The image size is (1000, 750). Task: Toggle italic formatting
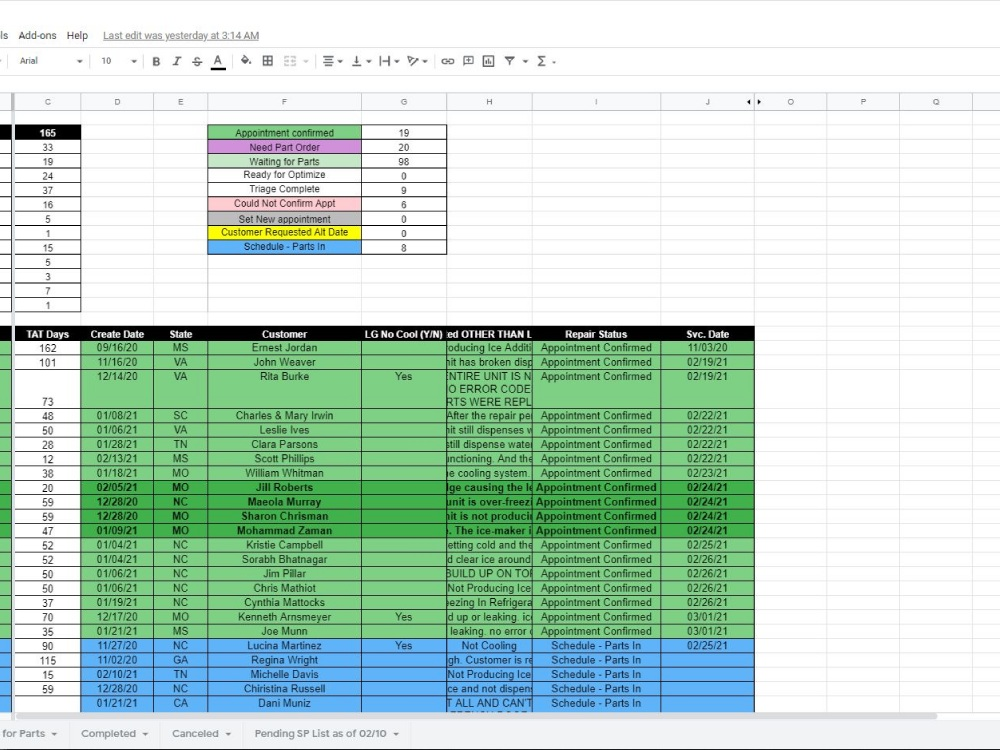pos(177,61)
